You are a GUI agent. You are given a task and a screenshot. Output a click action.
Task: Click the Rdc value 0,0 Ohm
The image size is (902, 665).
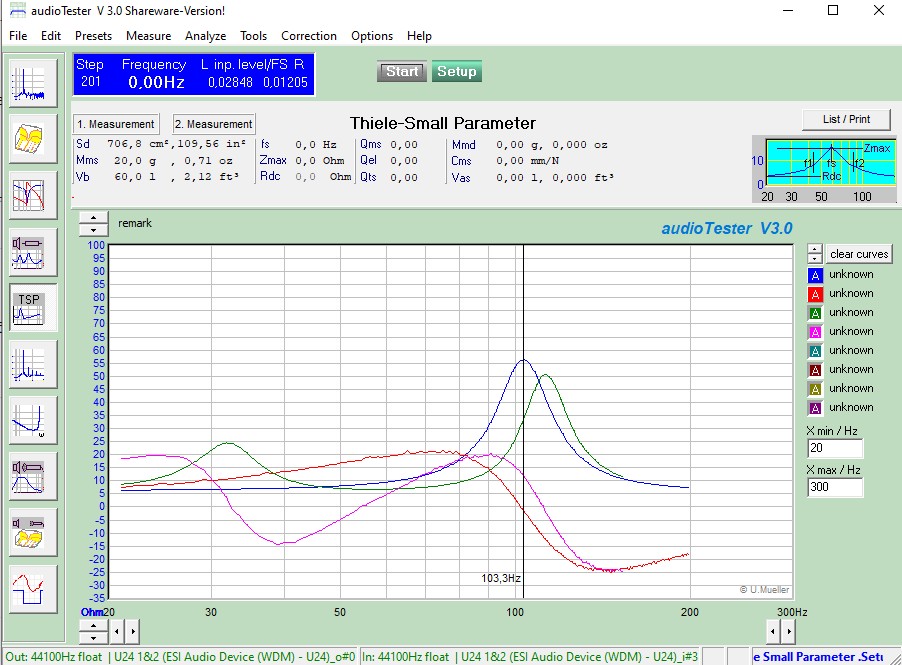point(323,177)
